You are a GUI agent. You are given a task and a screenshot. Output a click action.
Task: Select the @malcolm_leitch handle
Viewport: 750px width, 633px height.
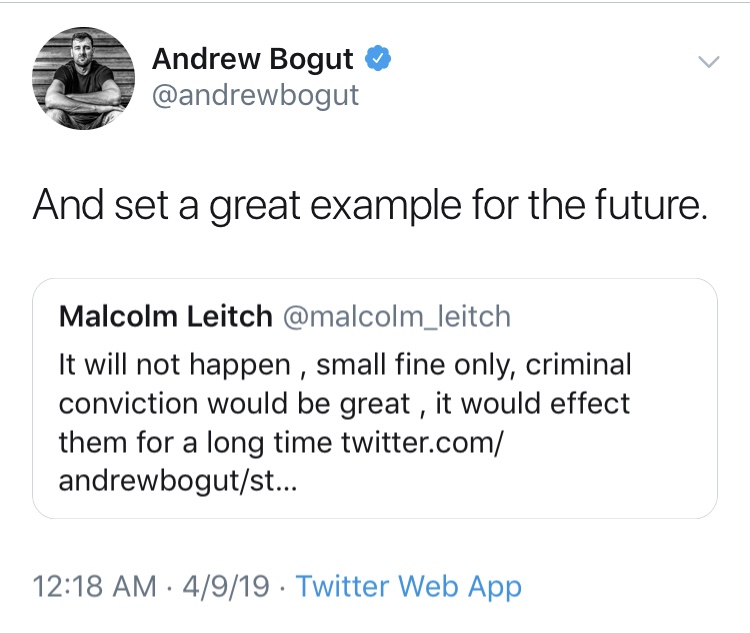pos(397,317)
